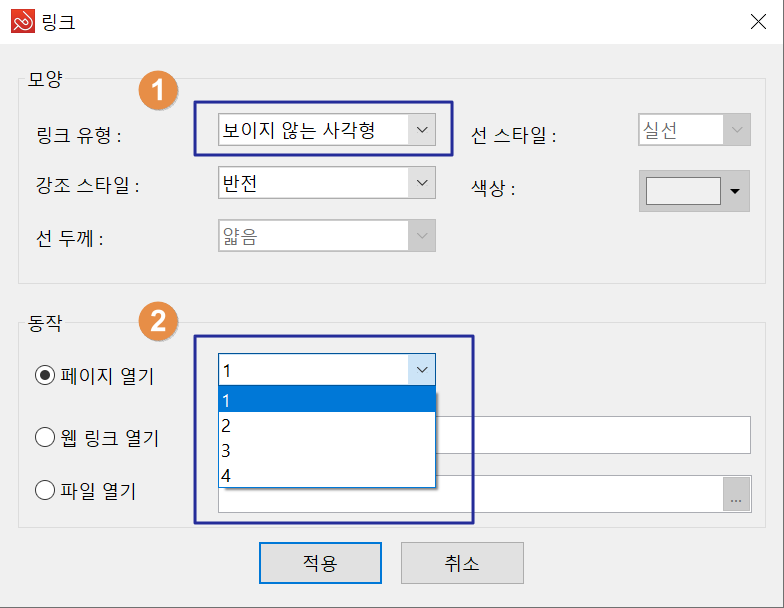Click the 색상 : label
Viewport: 784px width, 608px height.
493,188
